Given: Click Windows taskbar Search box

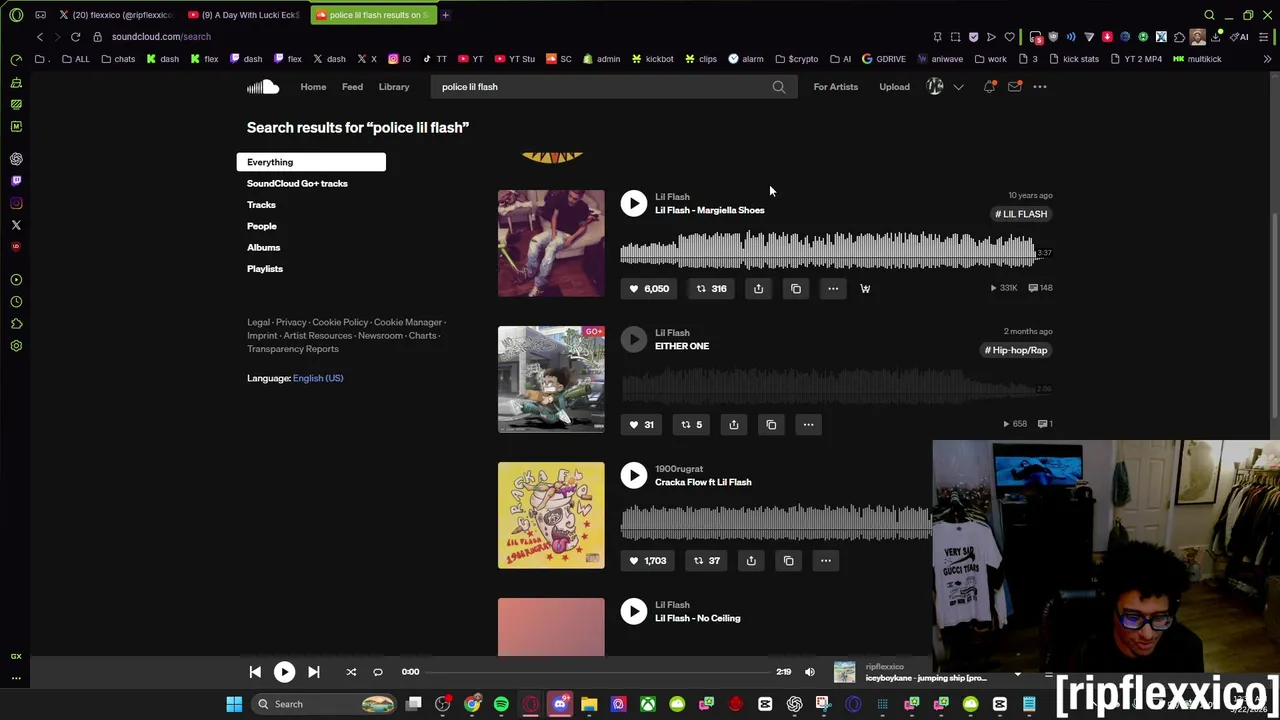Looking at the screenshot, I should click(x=322, y=704).
